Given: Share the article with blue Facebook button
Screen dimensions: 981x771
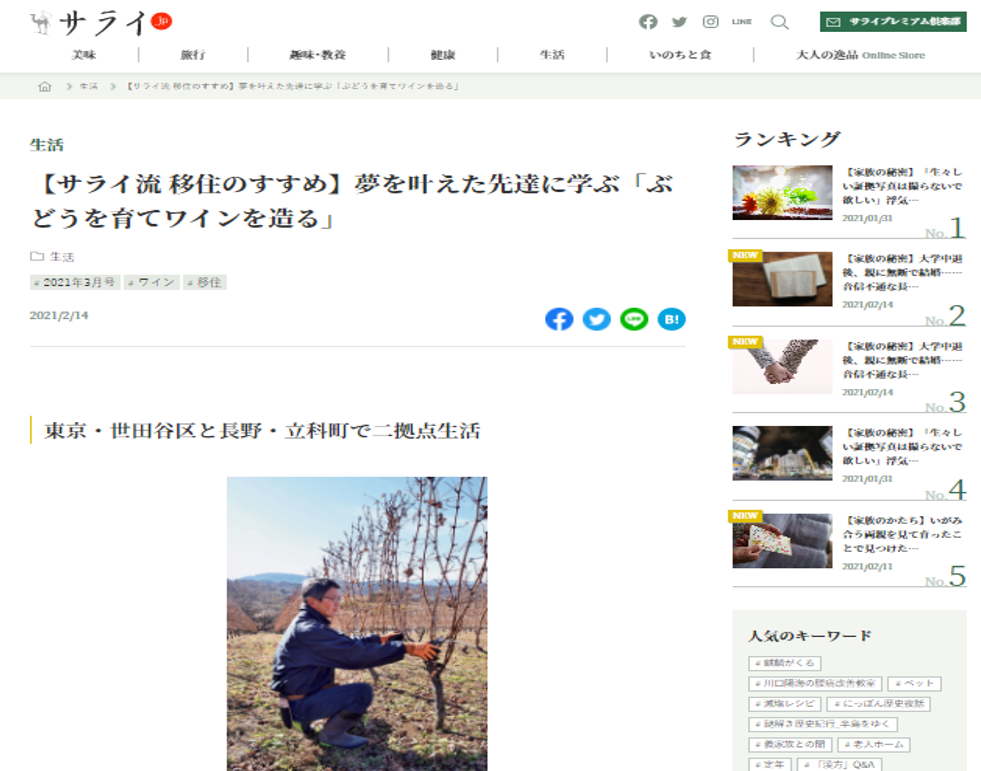Looking at the screenshot, I should coord(559,319).
